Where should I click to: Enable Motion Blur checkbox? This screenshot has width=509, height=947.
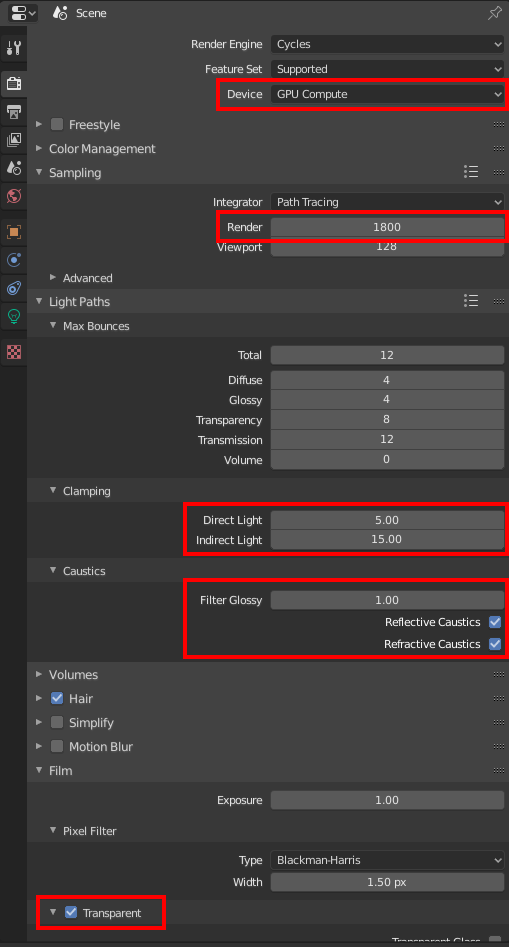coord(57,746)
